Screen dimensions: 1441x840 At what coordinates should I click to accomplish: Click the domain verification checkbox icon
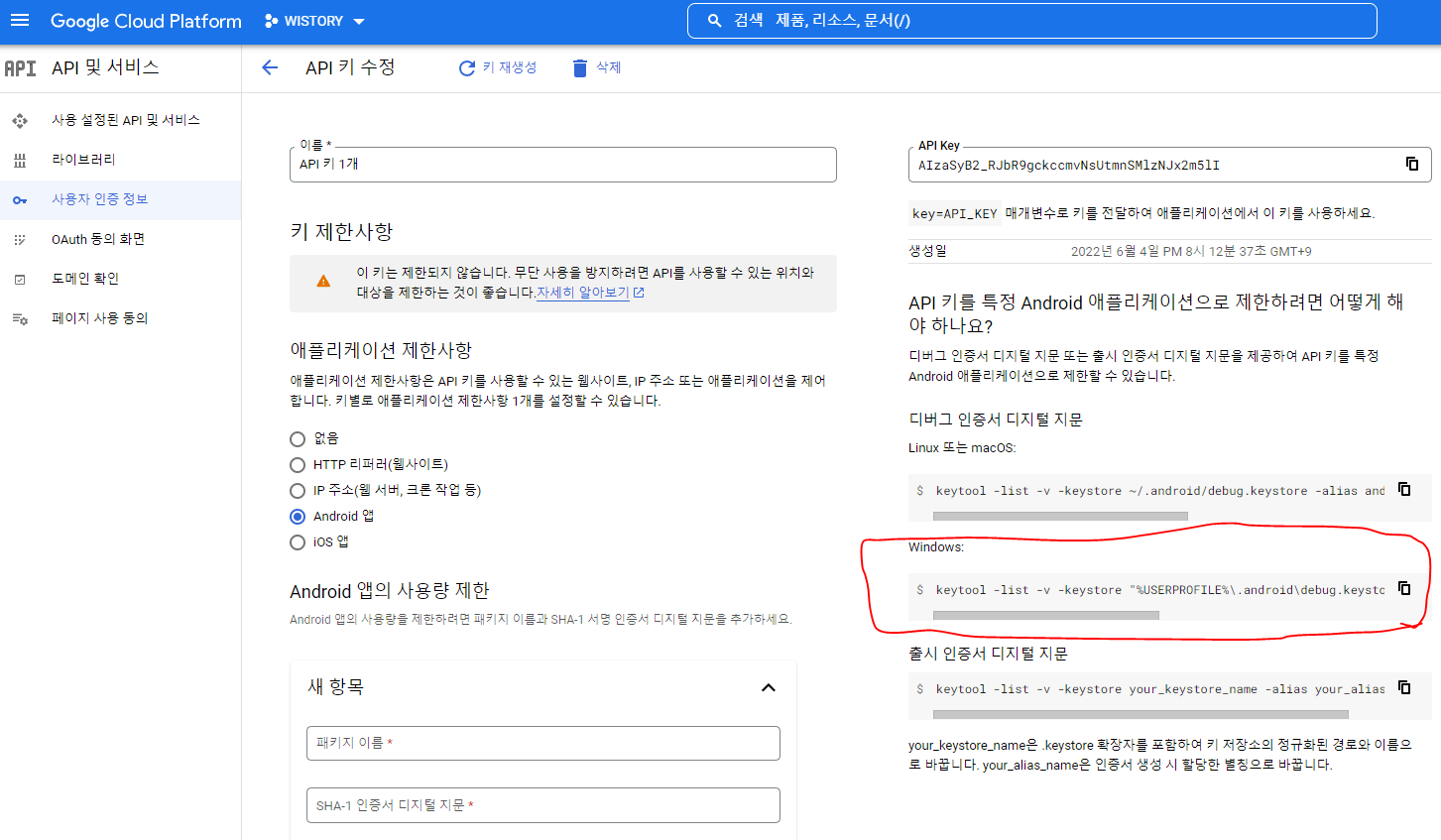point(20,280)
